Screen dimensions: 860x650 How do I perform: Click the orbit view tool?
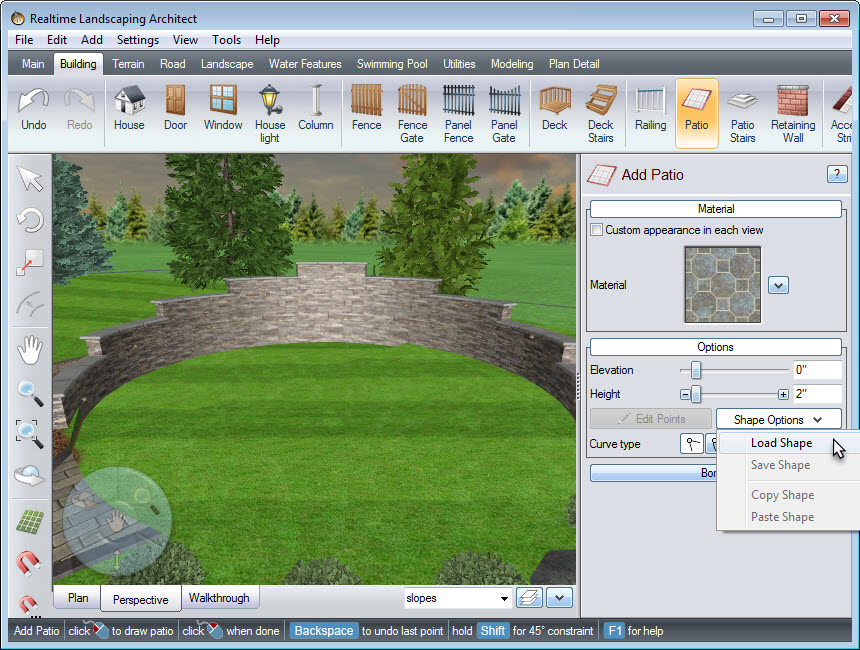click(30, 475)
